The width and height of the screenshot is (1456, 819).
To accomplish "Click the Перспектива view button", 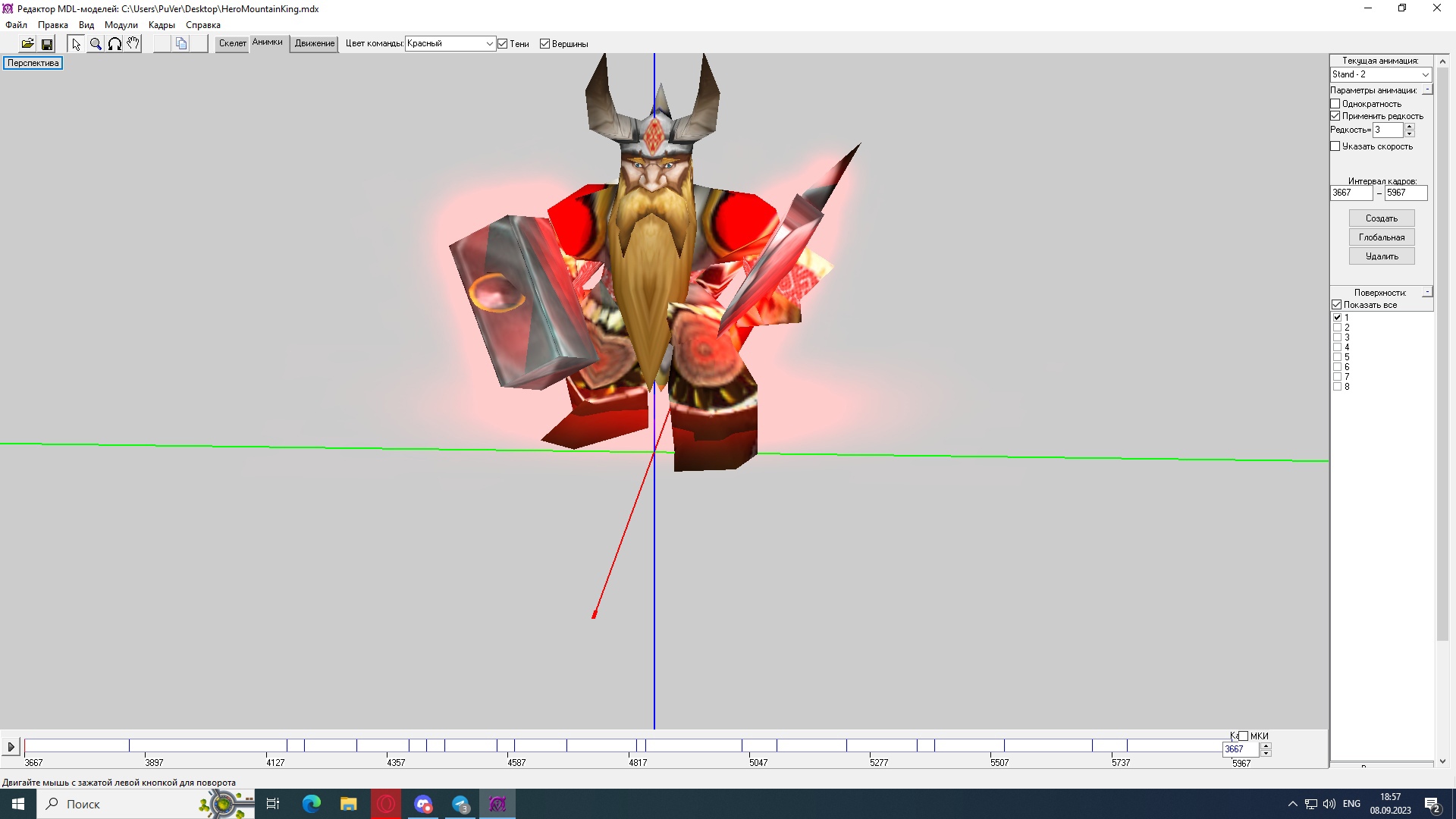I will pyautogui.click(x=33, y=63).
